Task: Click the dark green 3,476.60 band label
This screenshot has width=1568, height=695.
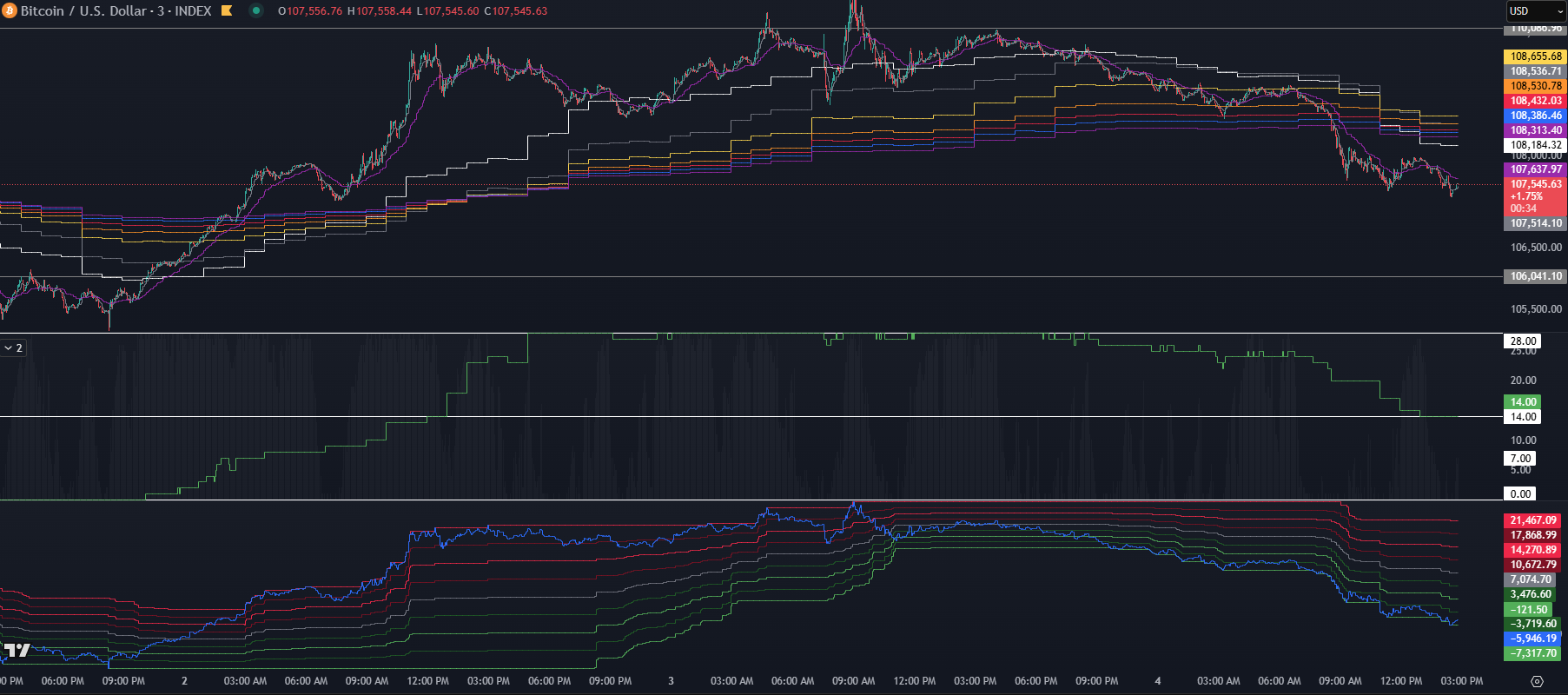Action: [1531, 594]
